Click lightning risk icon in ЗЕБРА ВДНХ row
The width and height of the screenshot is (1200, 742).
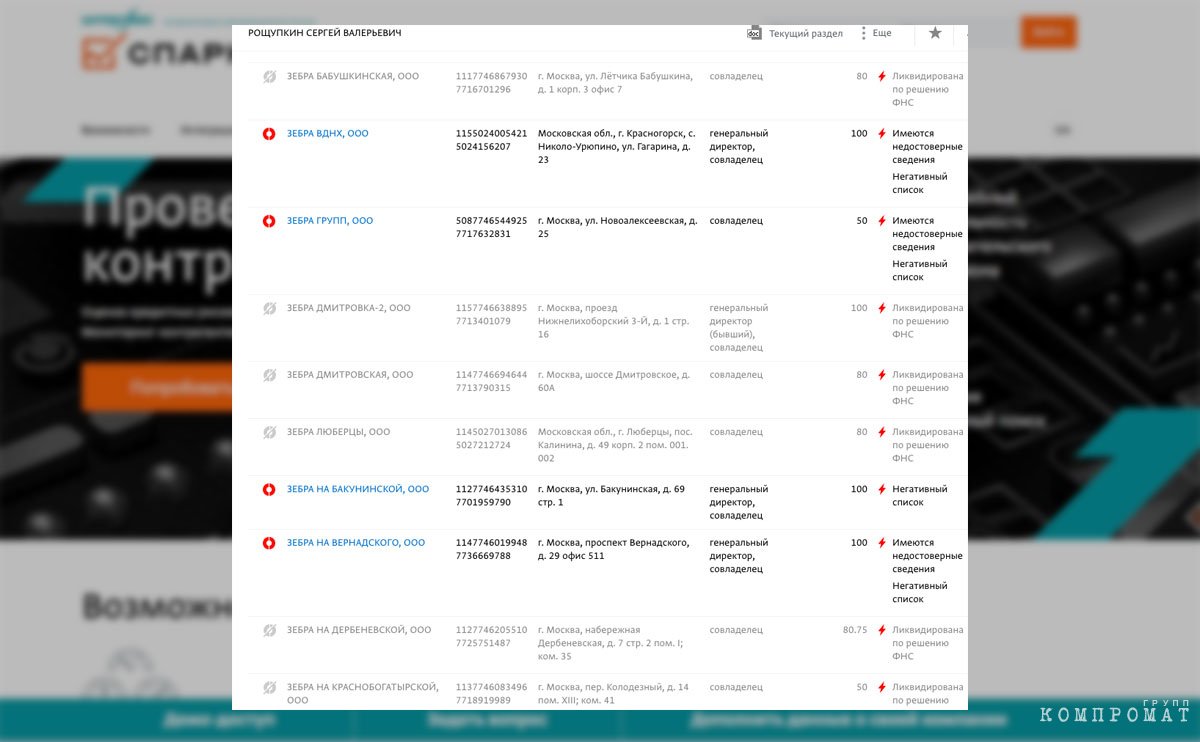click(x=881, y=134)
